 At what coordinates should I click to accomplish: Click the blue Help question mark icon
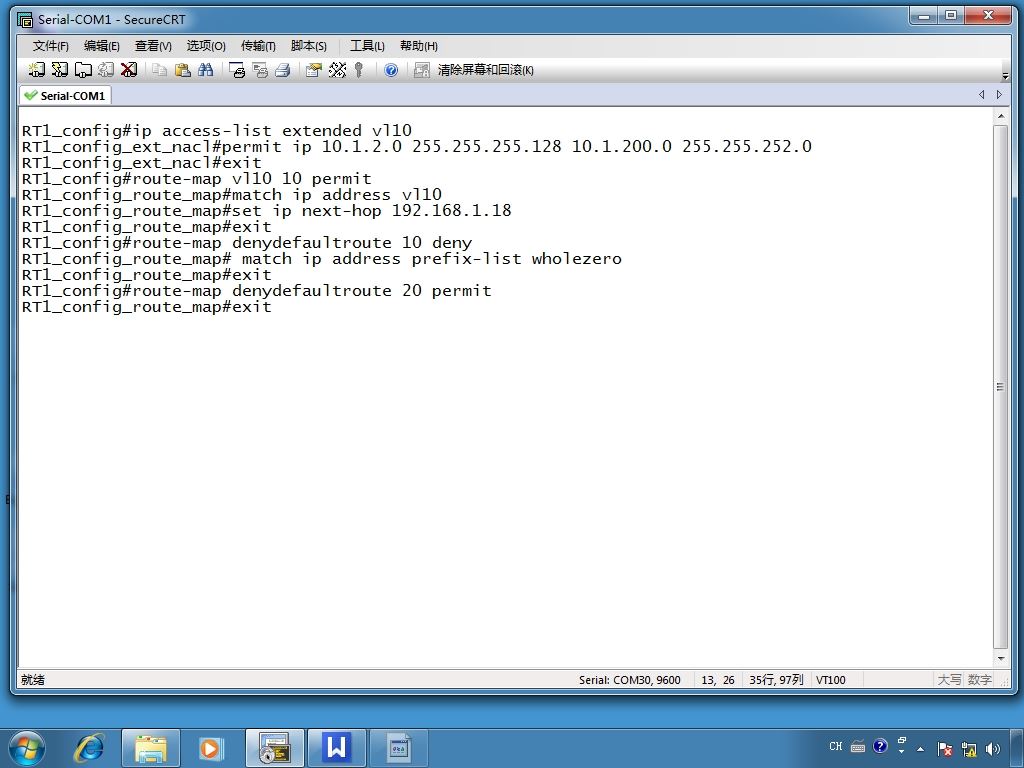(x=391, y=69)
